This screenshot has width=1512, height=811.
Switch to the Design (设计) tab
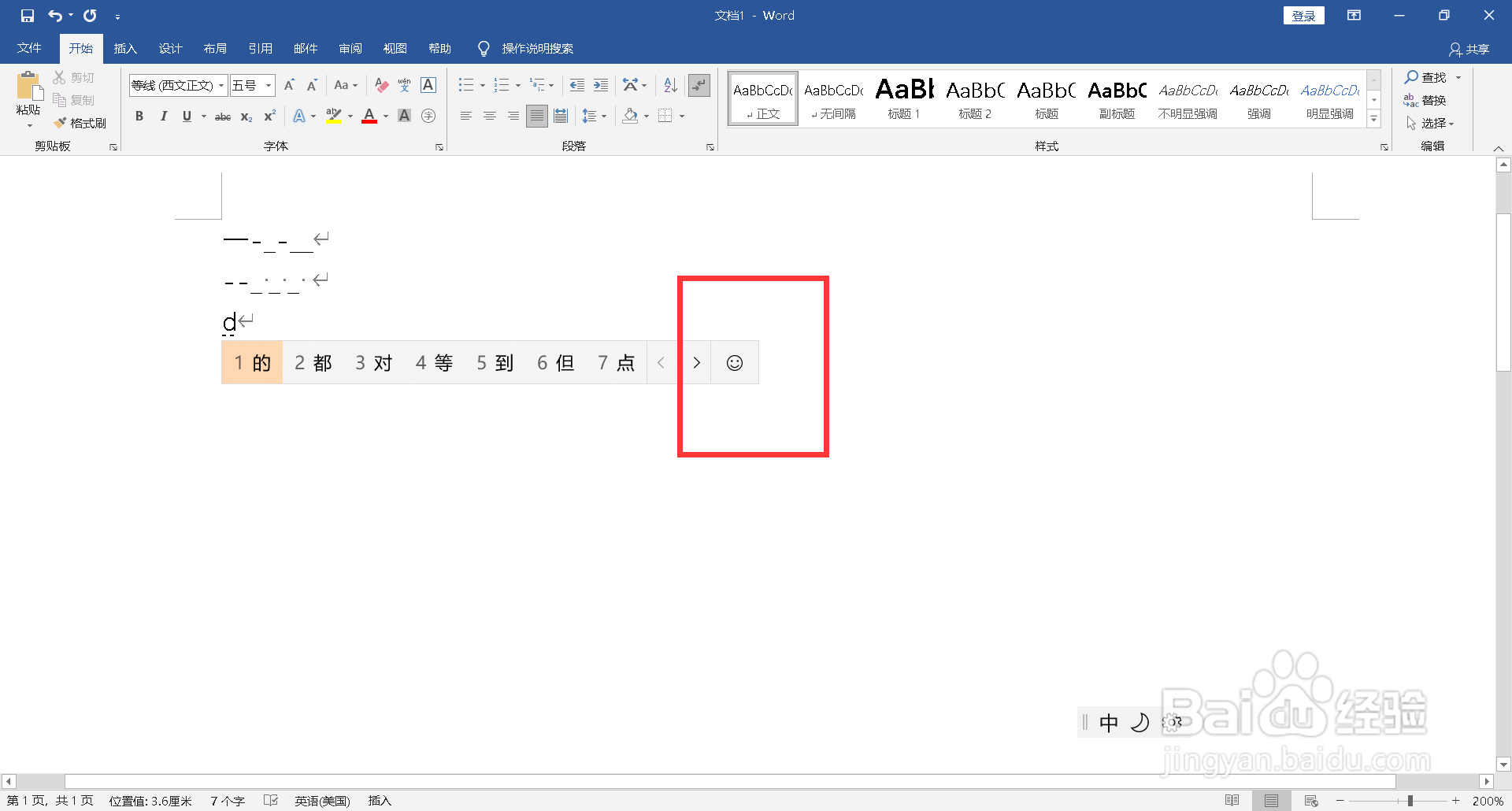170,49
